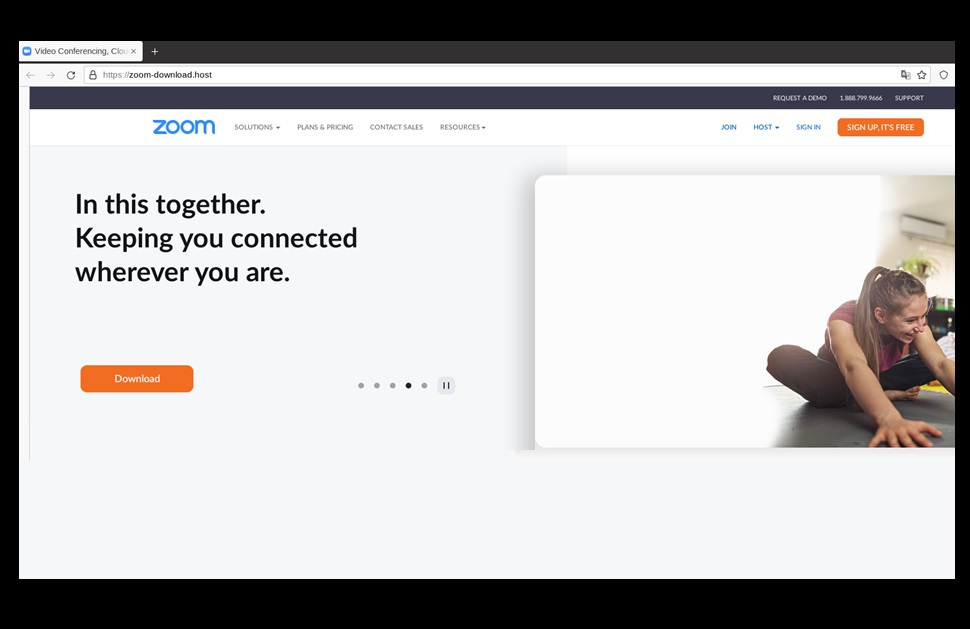This screenshot has height=629, width=970.
Task: Click Sign Up, It's Free button
Action: coord(880,127)
